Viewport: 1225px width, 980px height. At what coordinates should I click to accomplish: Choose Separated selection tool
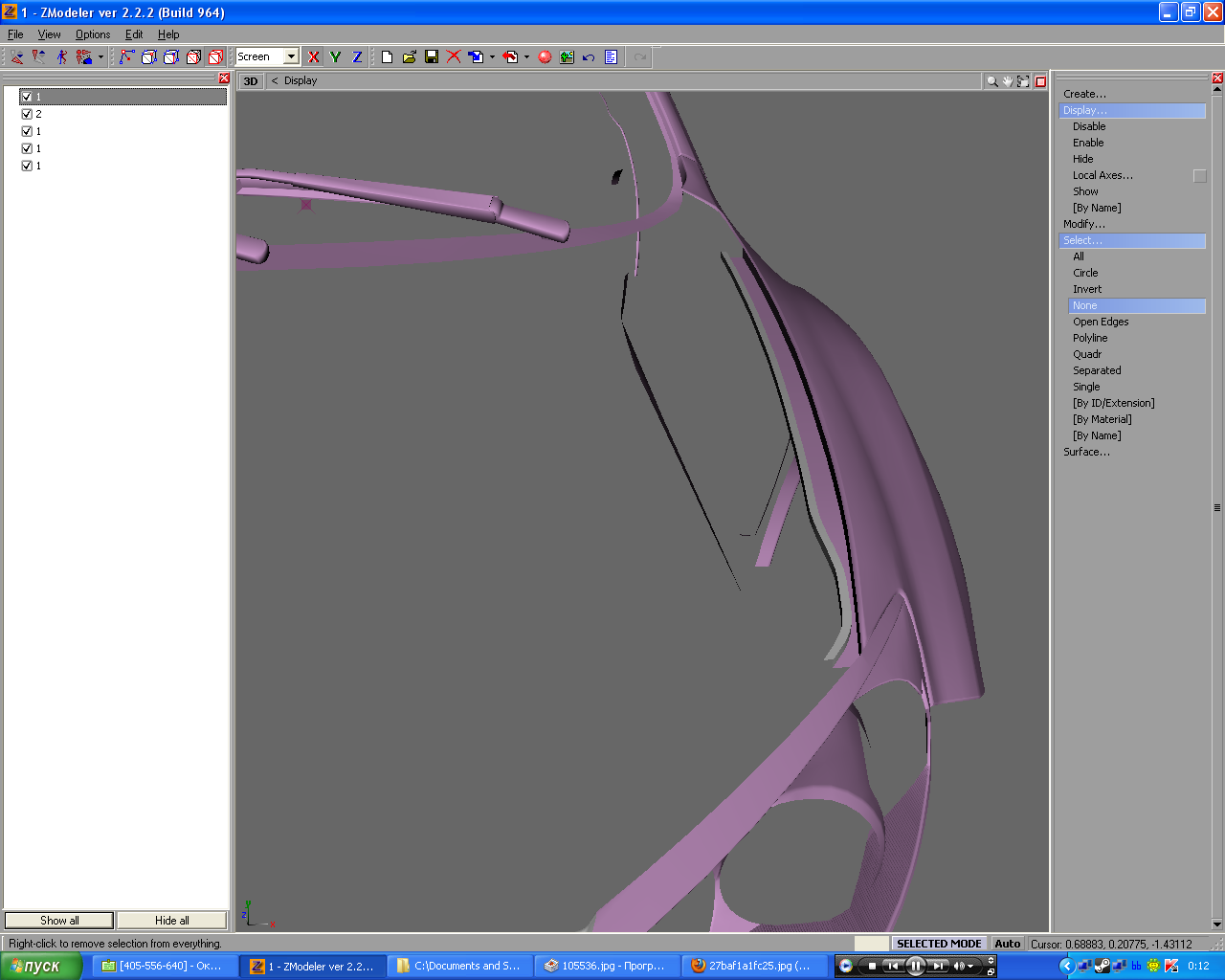[x=1097, y=370]
